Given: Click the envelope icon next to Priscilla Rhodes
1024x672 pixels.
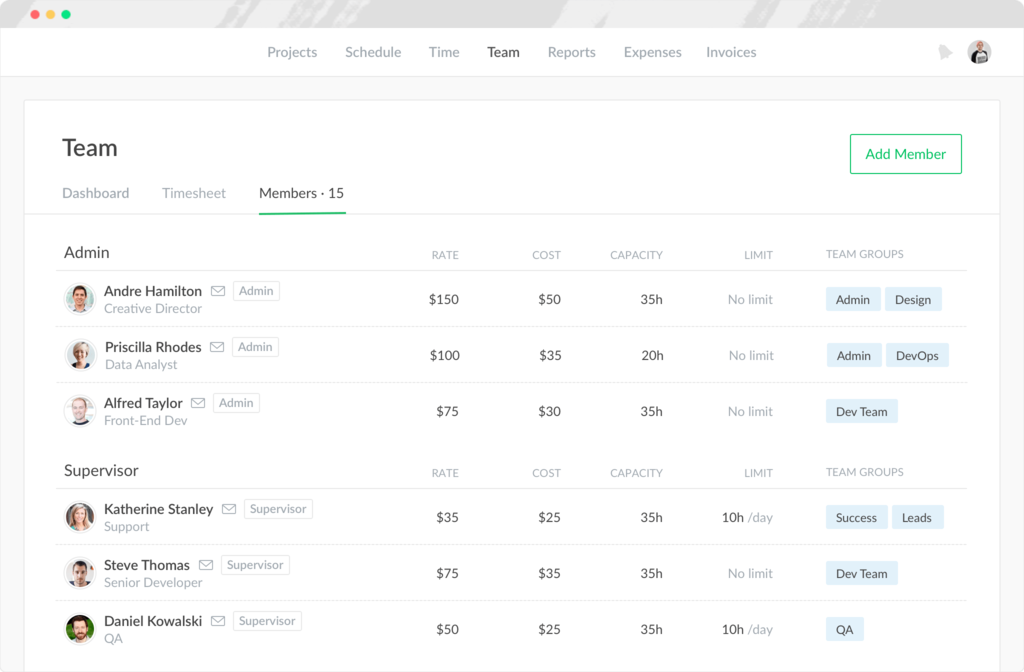Looking at the screenshot, I should coord(217,347).
